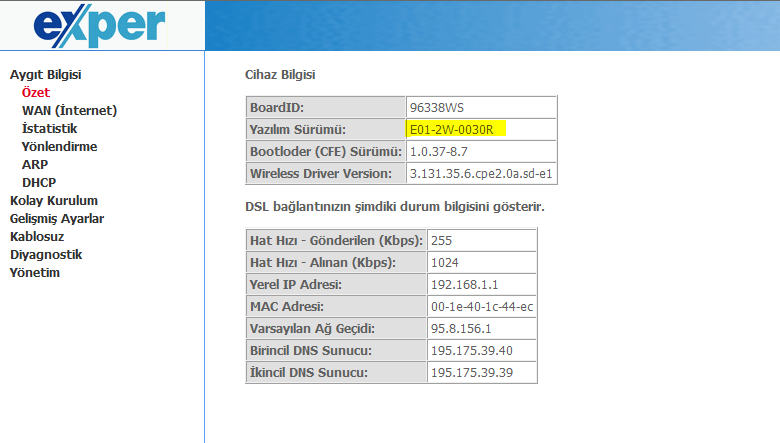Click the 195.175.39.40 DNS value
The width and height of the screenshot is (780, 443).
(x=472, y=351)
